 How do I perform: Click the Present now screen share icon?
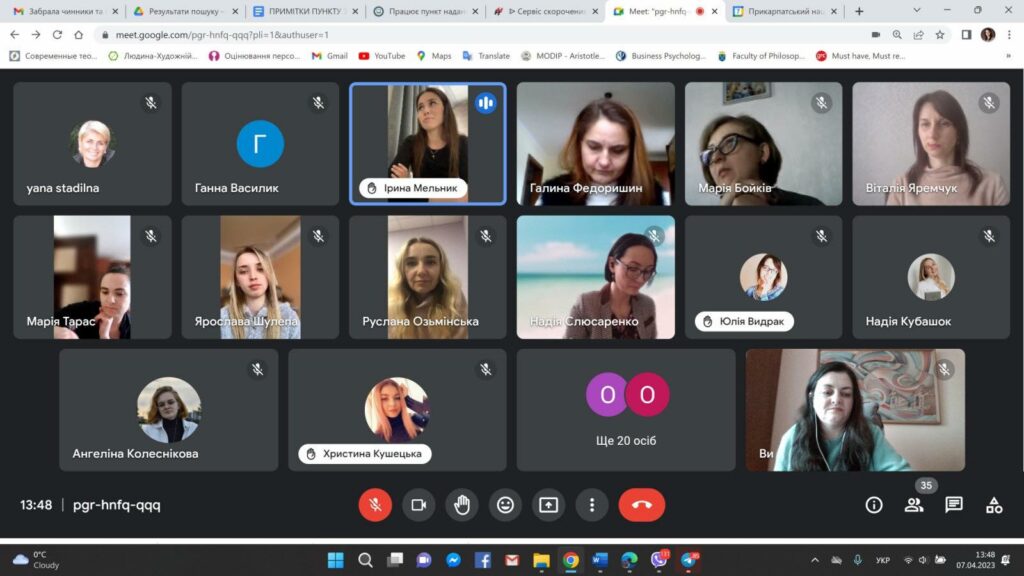[x=548, y=505]
